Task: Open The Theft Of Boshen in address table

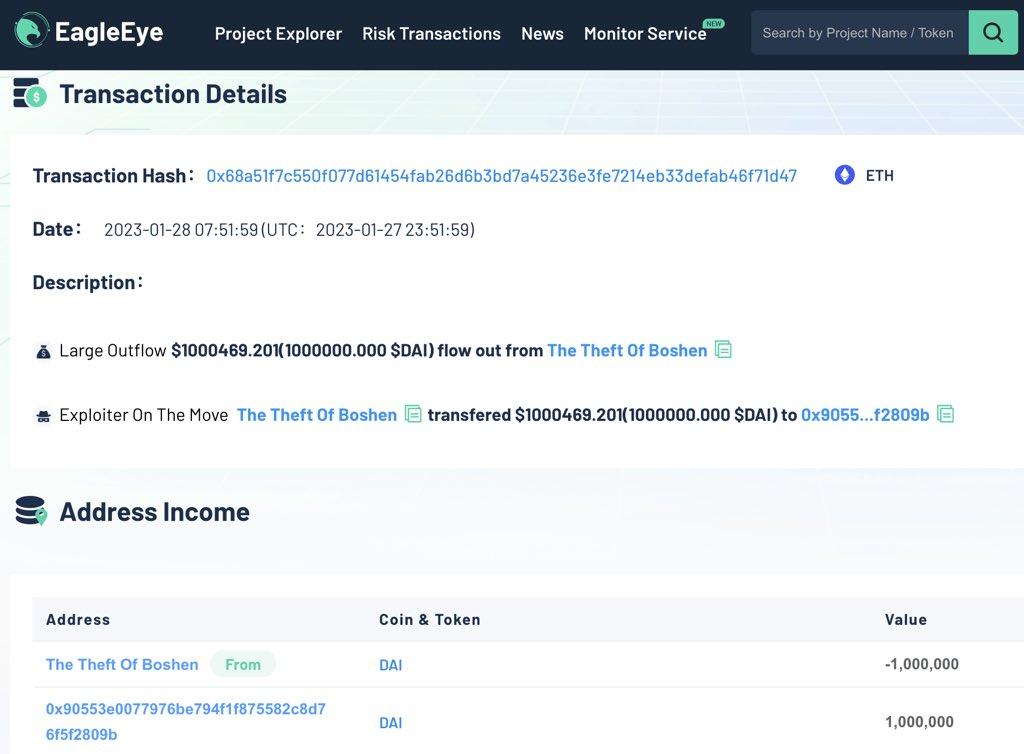Action: coord(122,664)
